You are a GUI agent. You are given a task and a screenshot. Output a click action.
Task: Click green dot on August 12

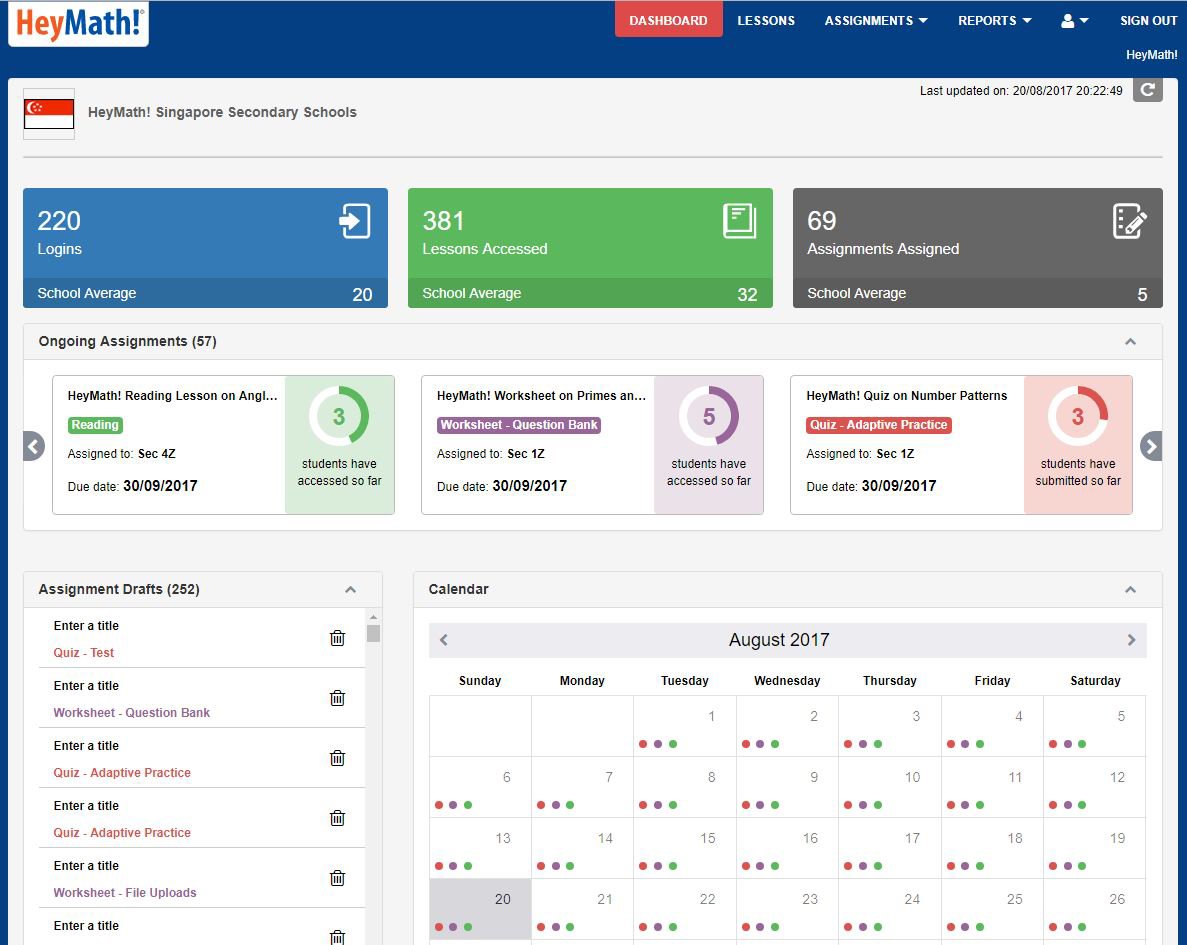1082,805
